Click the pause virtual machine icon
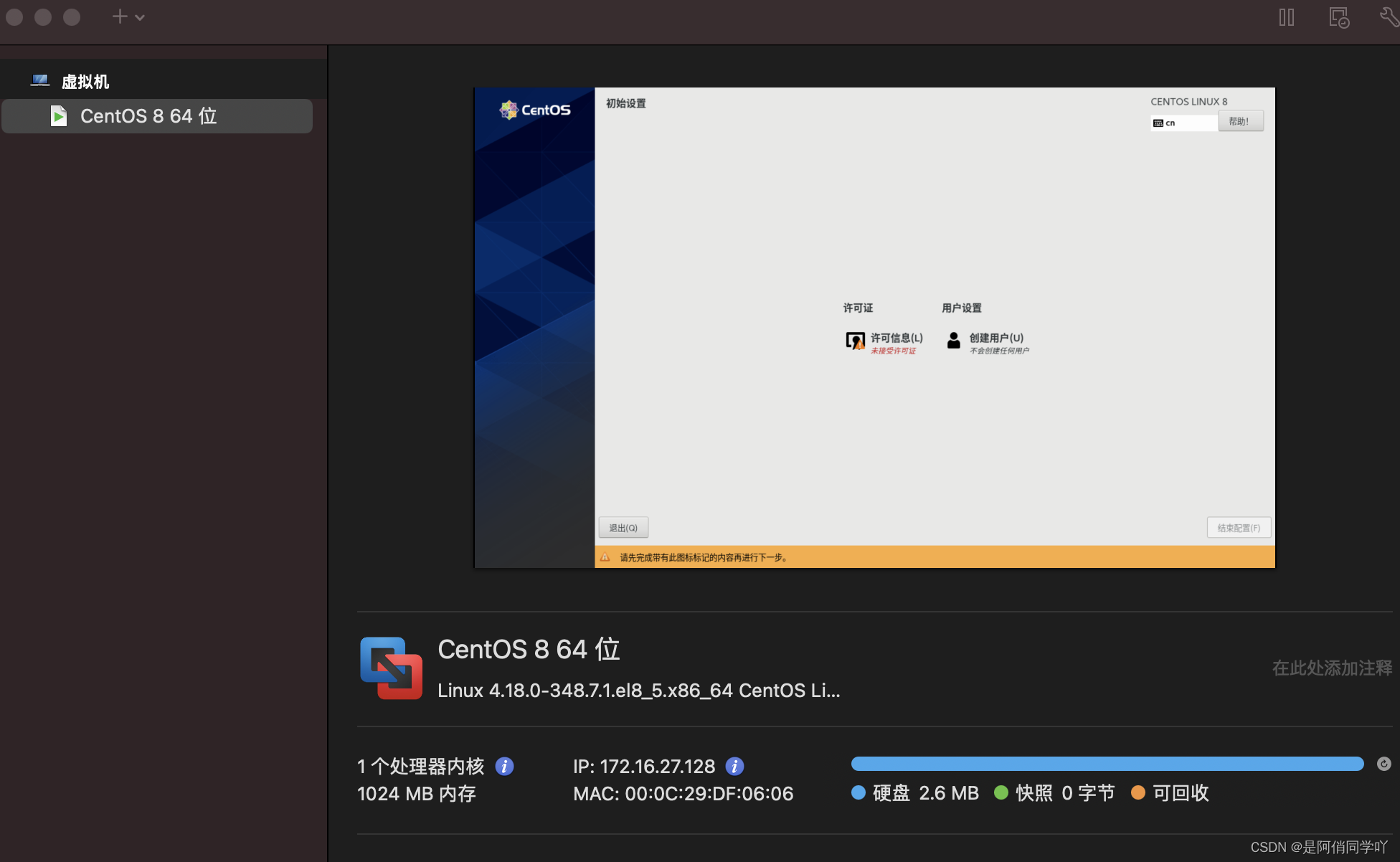1400x862 pixels. click(x=1287, y=17)
